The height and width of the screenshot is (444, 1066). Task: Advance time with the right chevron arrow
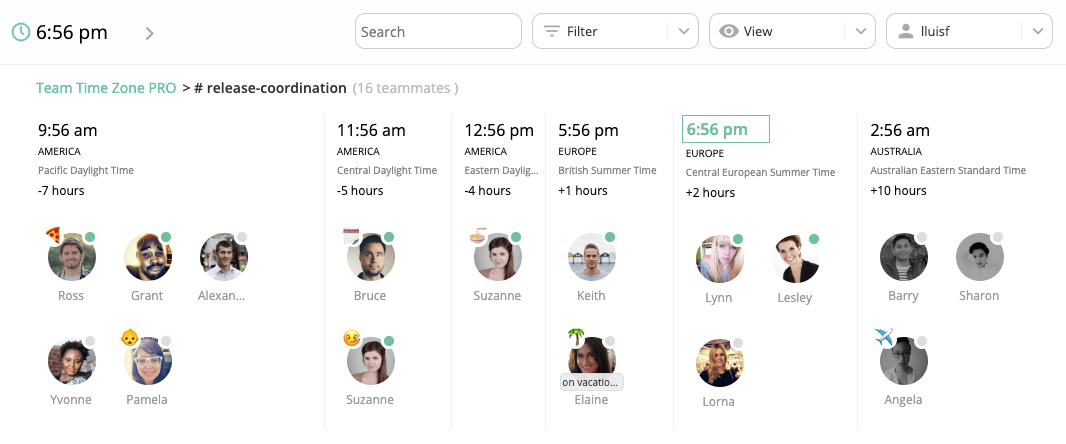tap(150, 33)
